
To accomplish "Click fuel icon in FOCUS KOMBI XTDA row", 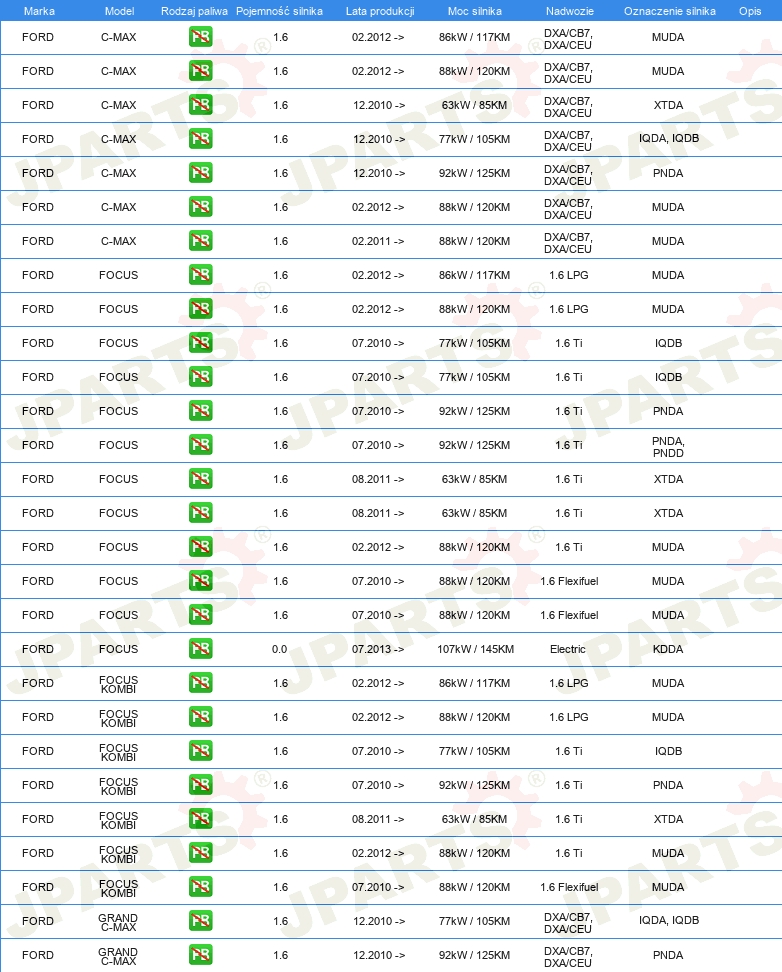I will click(x=200, y=819).
